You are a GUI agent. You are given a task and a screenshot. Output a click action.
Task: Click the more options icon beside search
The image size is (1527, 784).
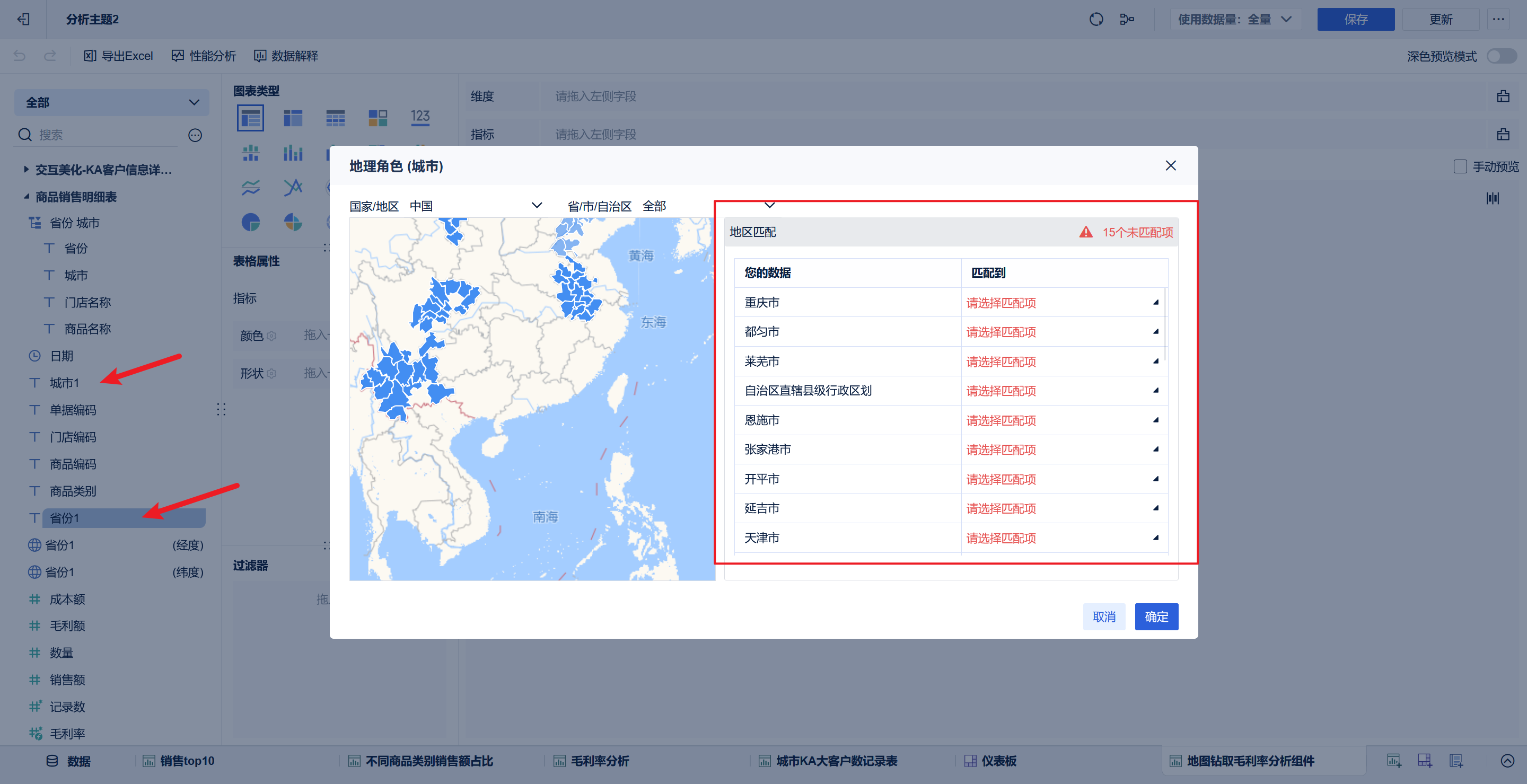(195, 135)
